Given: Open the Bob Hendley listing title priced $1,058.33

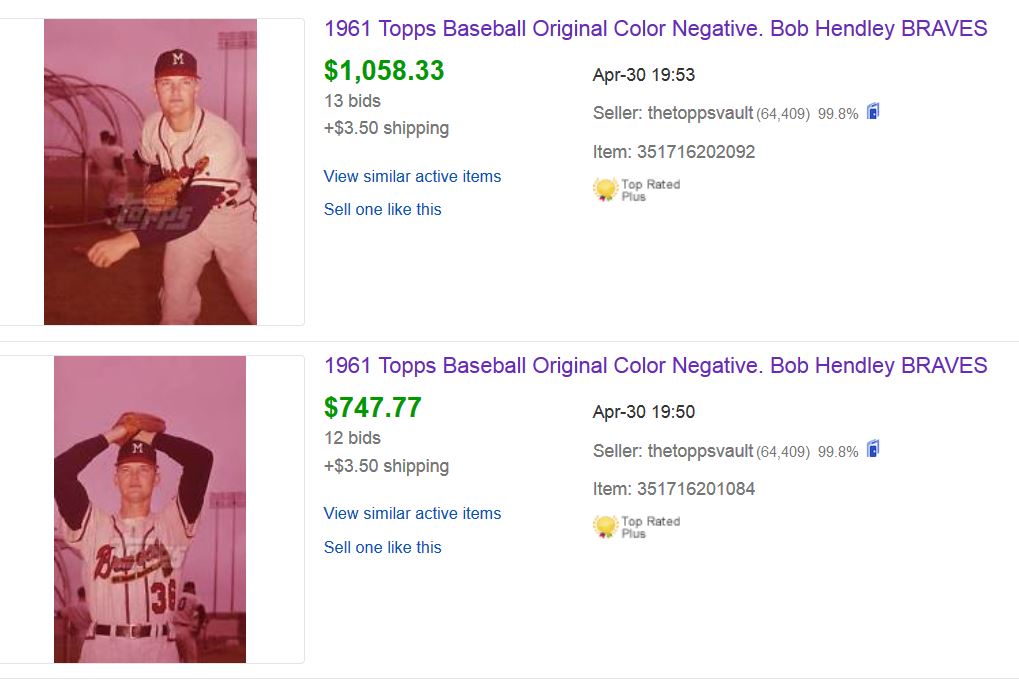Looking at the screenshot, I should click(655, 28).
